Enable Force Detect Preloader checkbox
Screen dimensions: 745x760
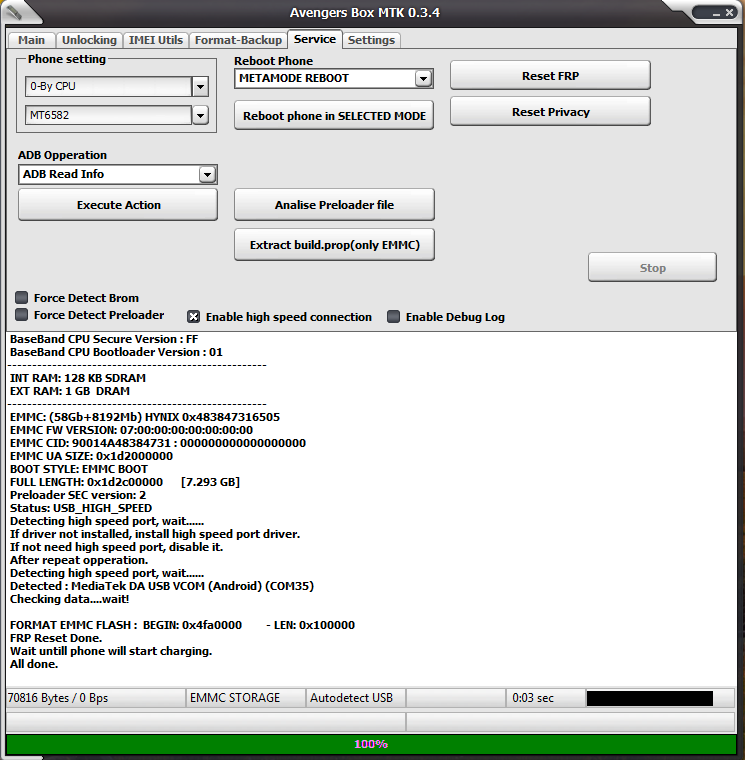pos(21,315)
